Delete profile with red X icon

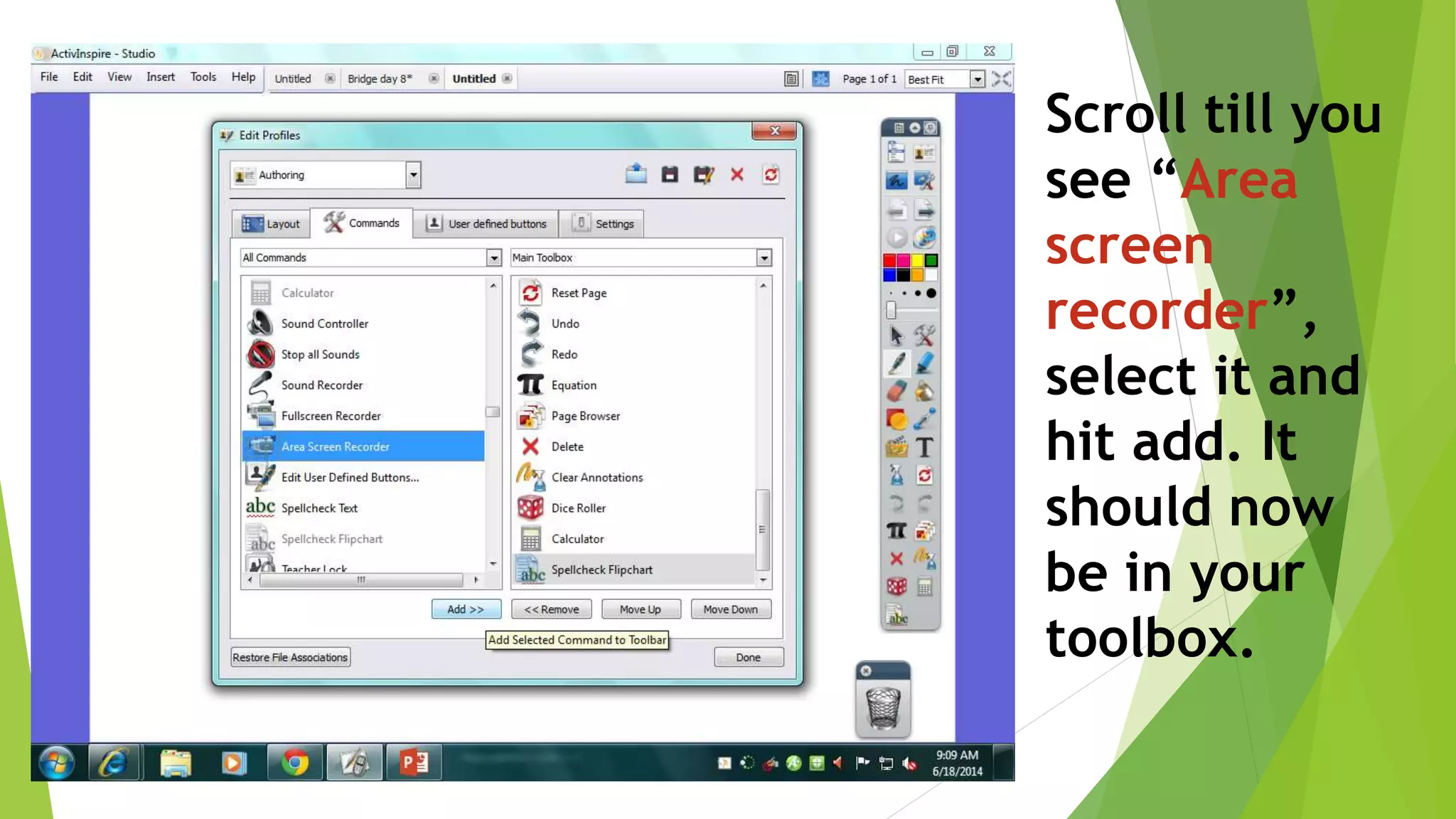tap(737, 174)
